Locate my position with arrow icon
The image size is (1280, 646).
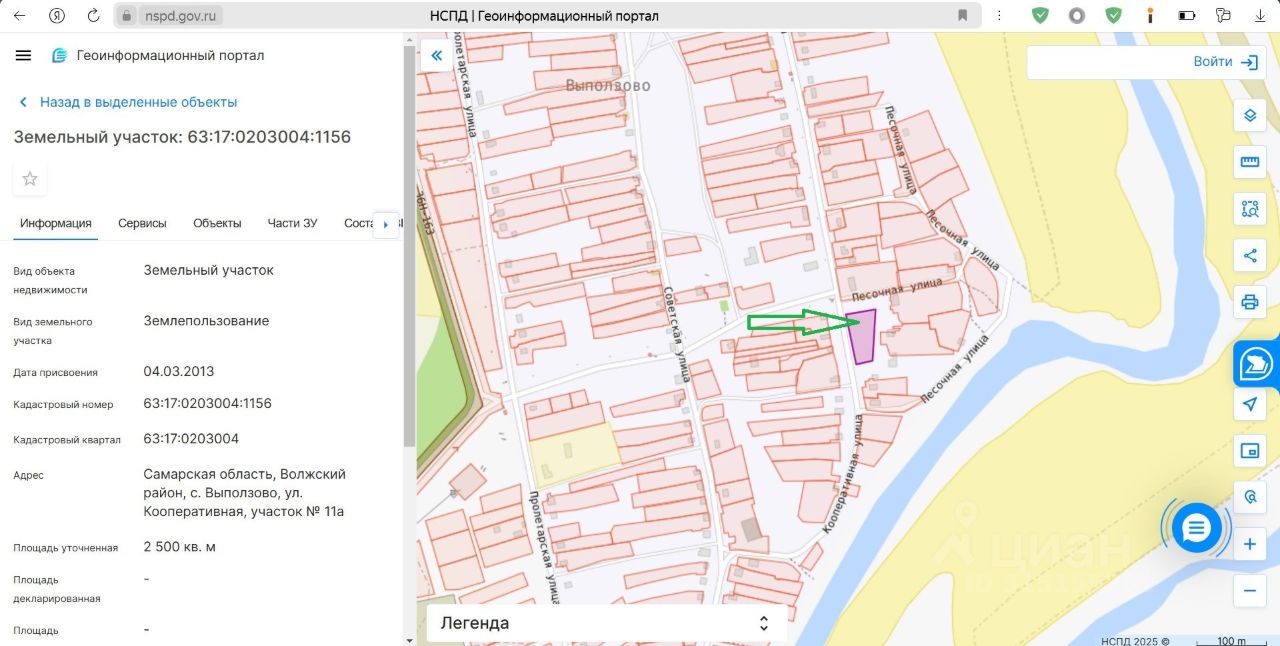pyautogui.click(x=1249, y=404)
